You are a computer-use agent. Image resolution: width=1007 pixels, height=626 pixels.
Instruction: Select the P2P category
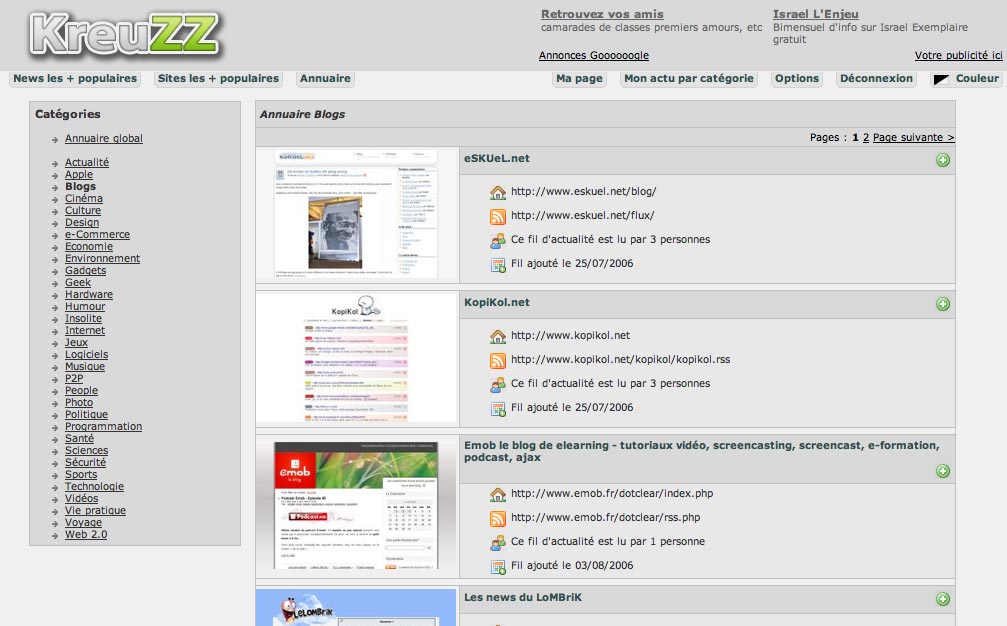point(74,378)
